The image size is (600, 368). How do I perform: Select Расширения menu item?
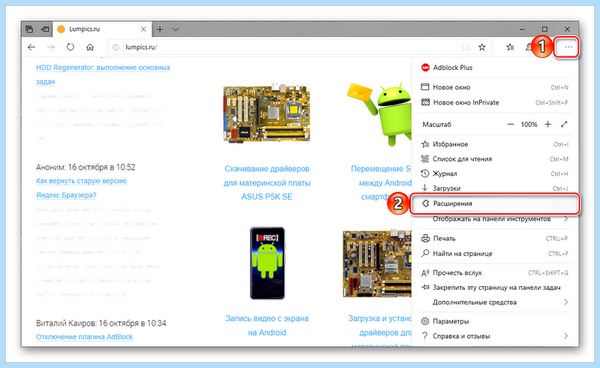point(495,204)
